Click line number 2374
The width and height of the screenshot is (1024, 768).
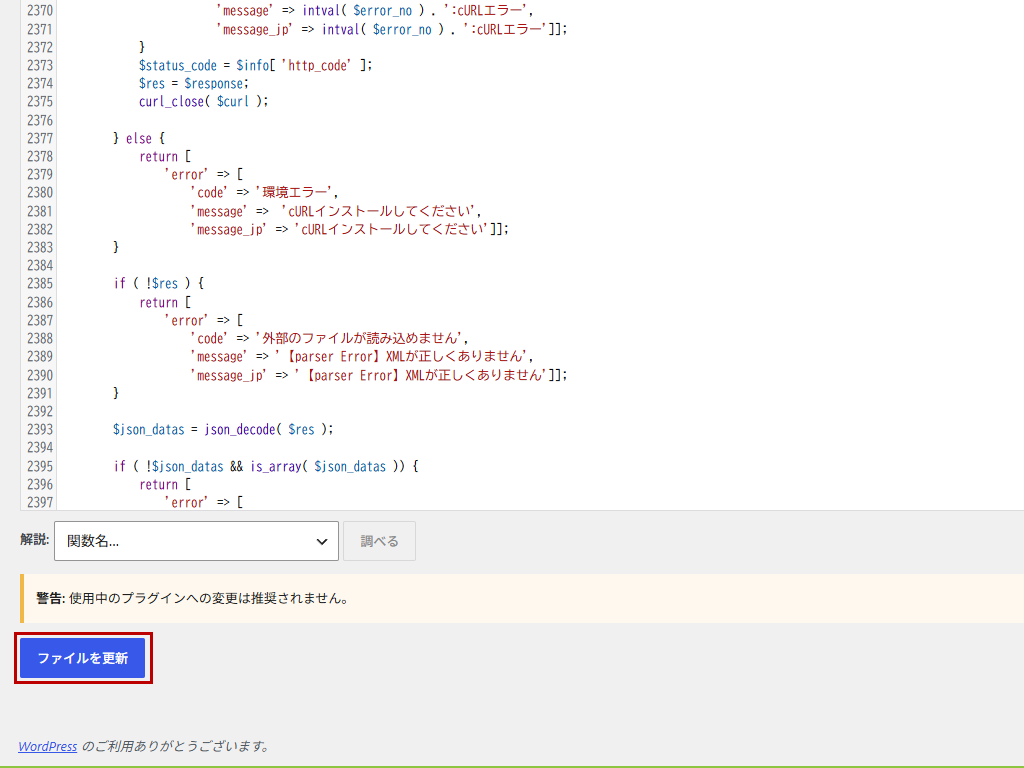[40, 84]
